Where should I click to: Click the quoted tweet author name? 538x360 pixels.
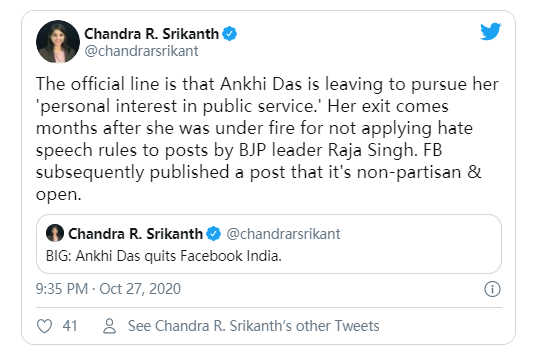click(x=135, y=233)
